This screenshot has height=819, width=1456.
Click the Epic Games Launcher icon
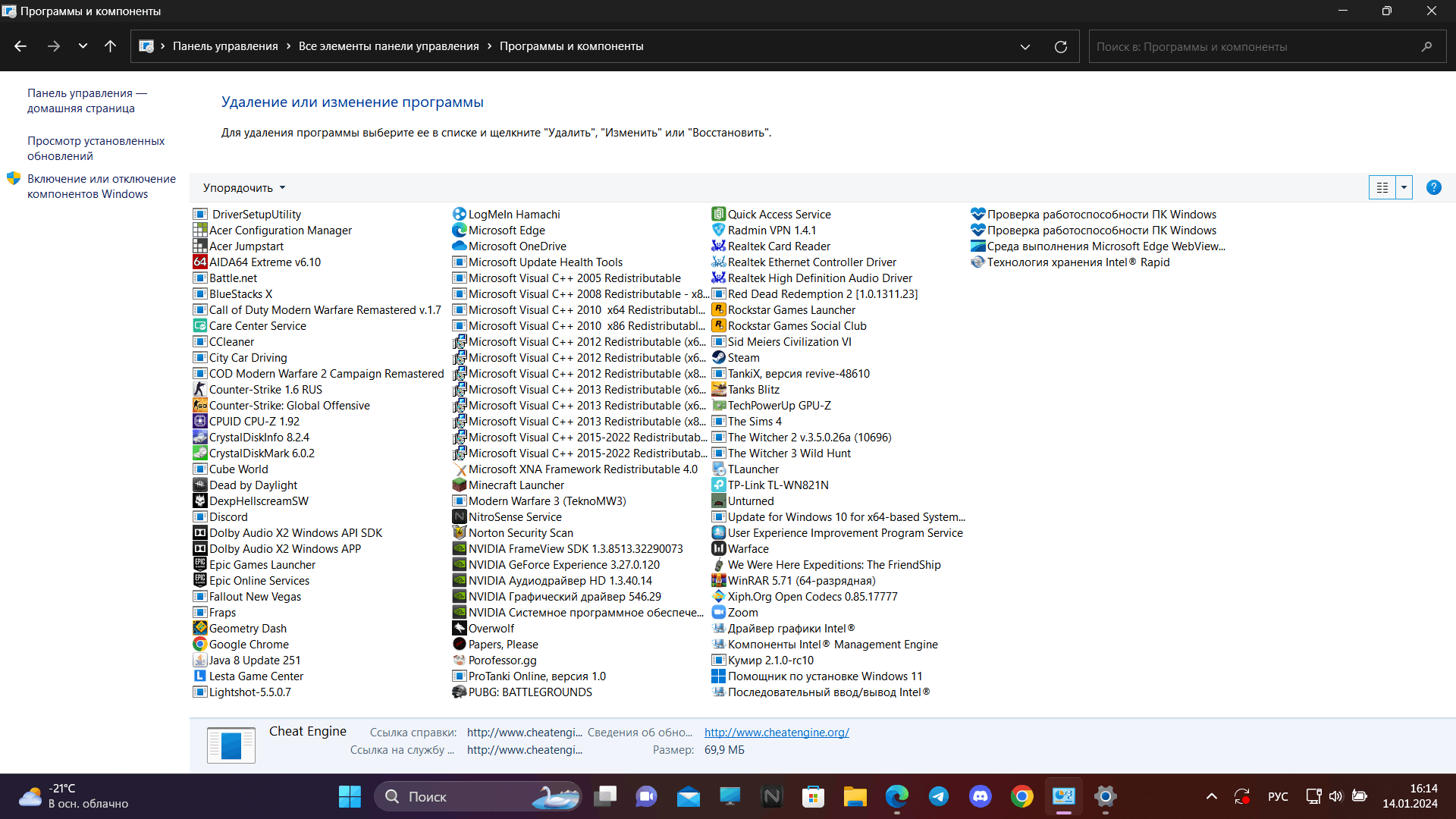click(x=200, y=565)
